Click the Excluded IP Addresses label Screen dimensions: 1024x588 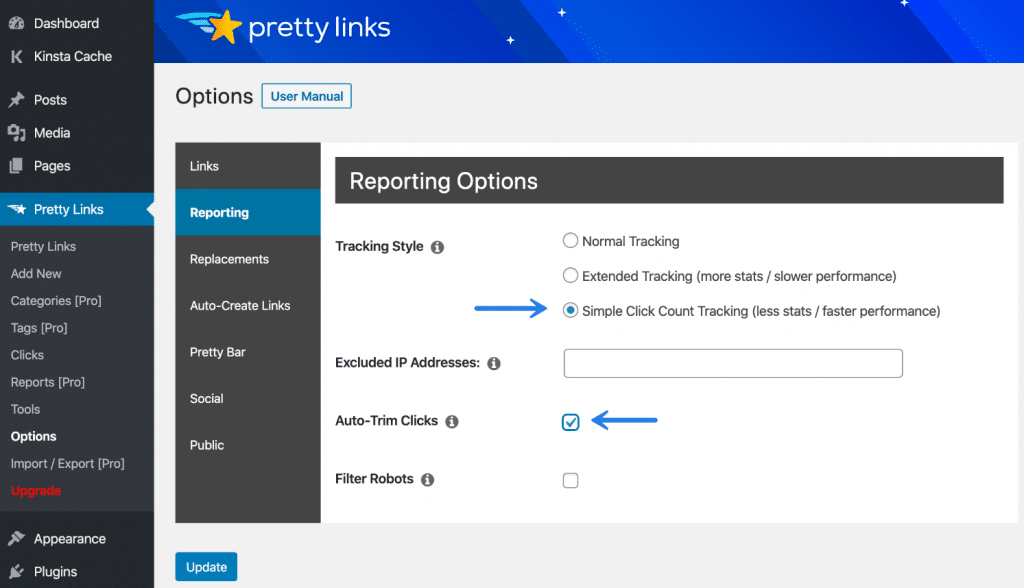pos(408,363)
